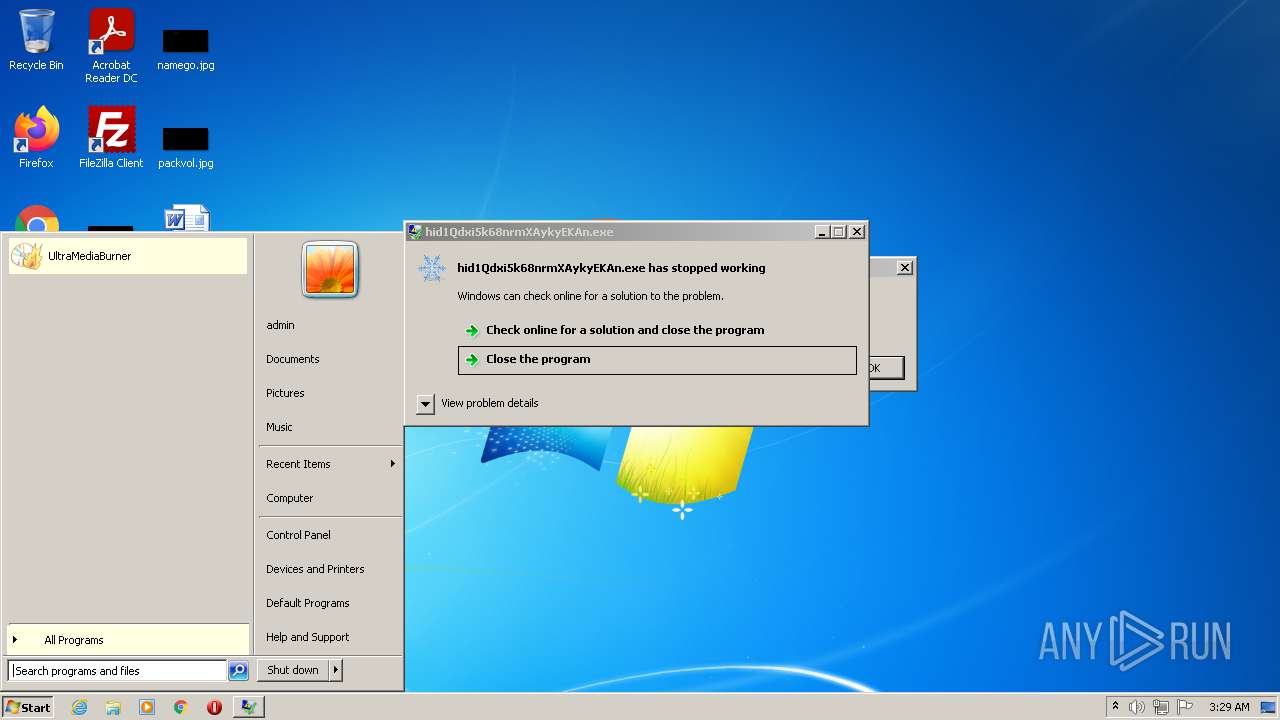Select the packvol.jpg file on the desktop
This screenshot has height=720, width=1280.
186,147
